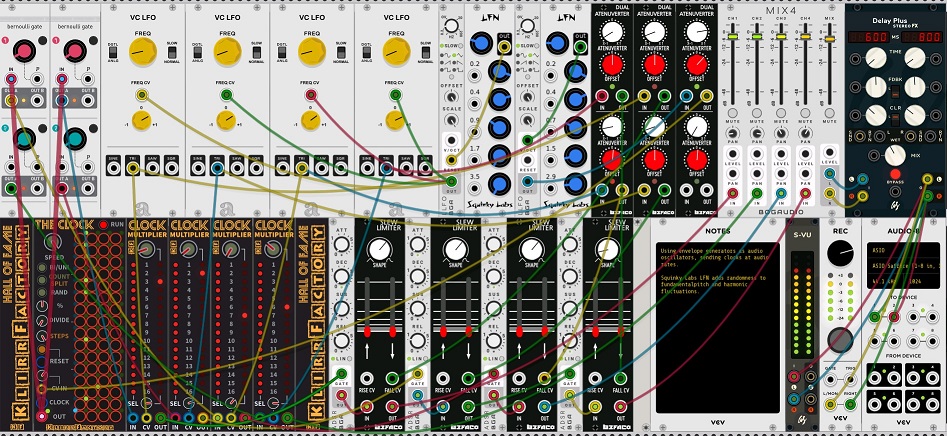Click the teal knob on the second bernoulli gate
The image size is (947, 436).
(75, 138)
